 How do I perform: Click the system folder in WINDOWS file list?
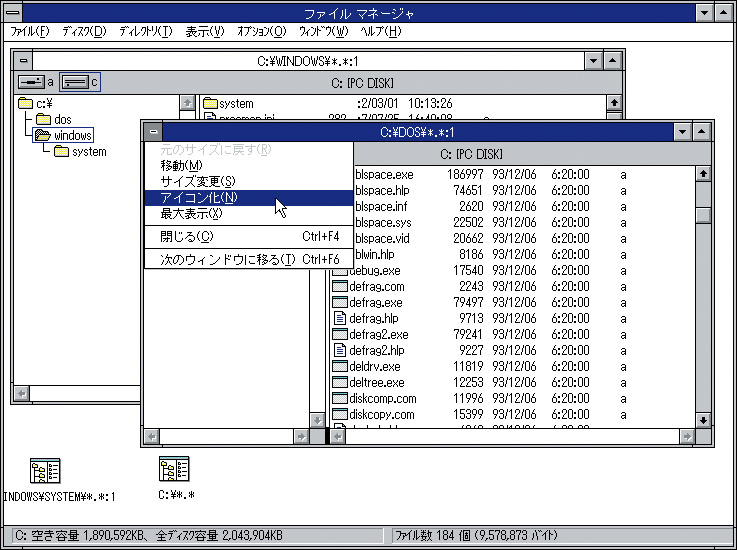[x=229, y=103]
